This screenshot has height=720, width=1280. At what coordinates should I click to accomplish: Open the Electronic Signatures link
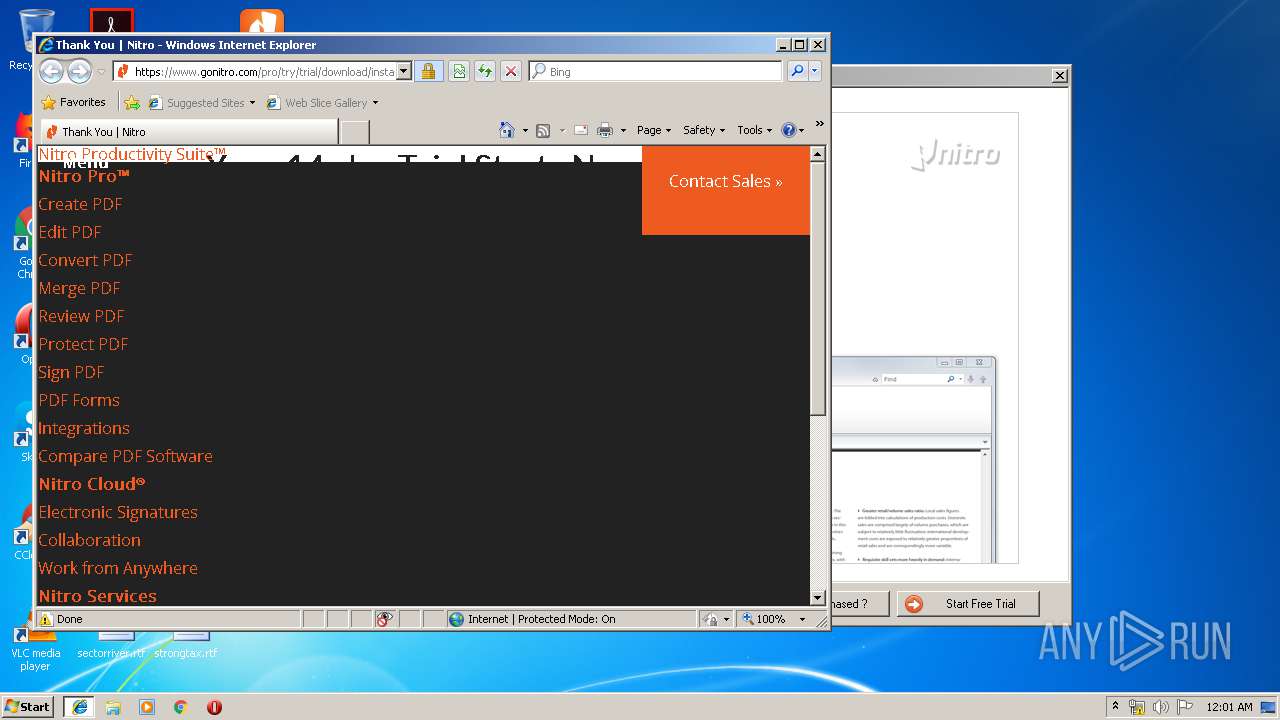[x=118, y=512]
